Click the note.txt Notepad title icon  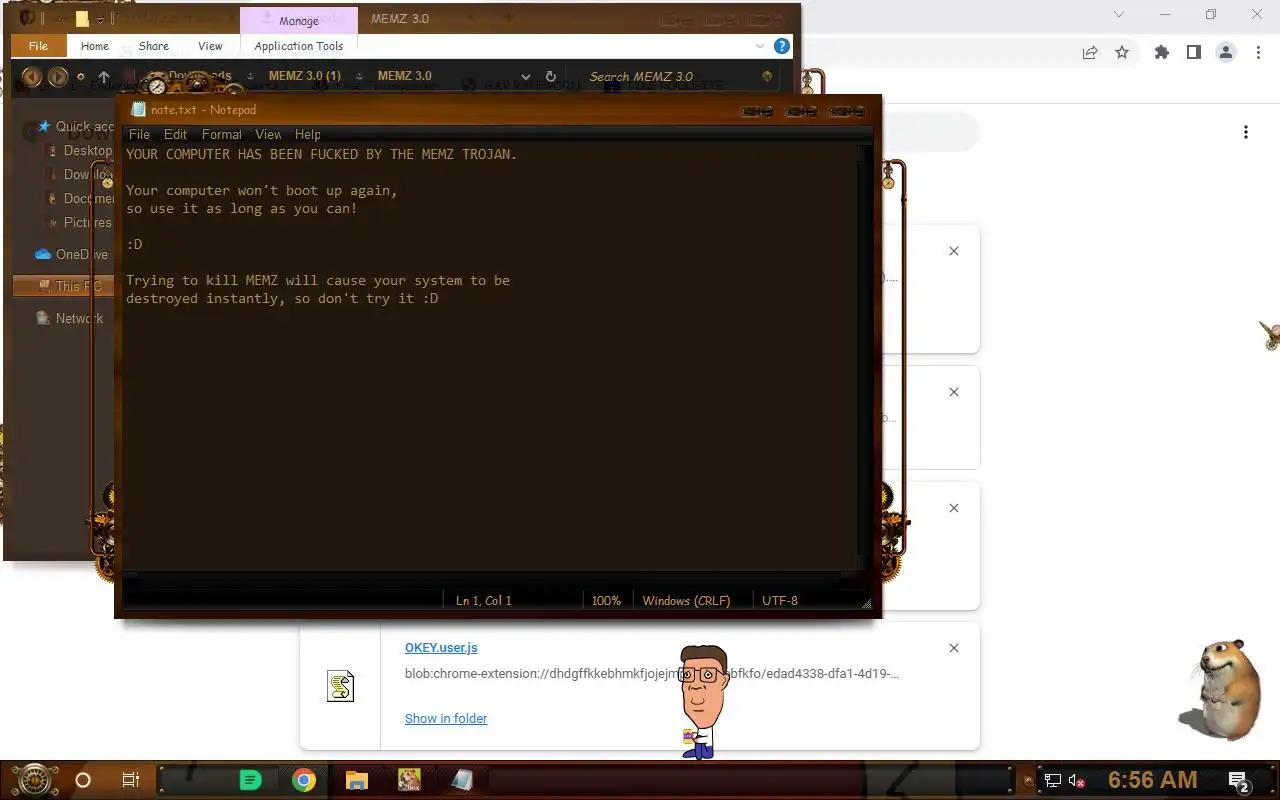(138, 110)
